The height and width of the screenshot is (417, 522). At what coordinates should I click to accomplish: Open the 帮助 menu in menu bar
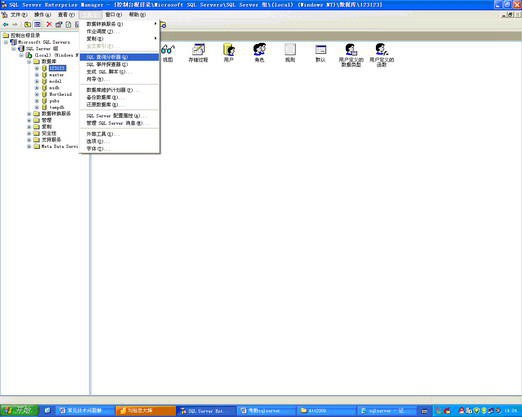pos(137,15)
